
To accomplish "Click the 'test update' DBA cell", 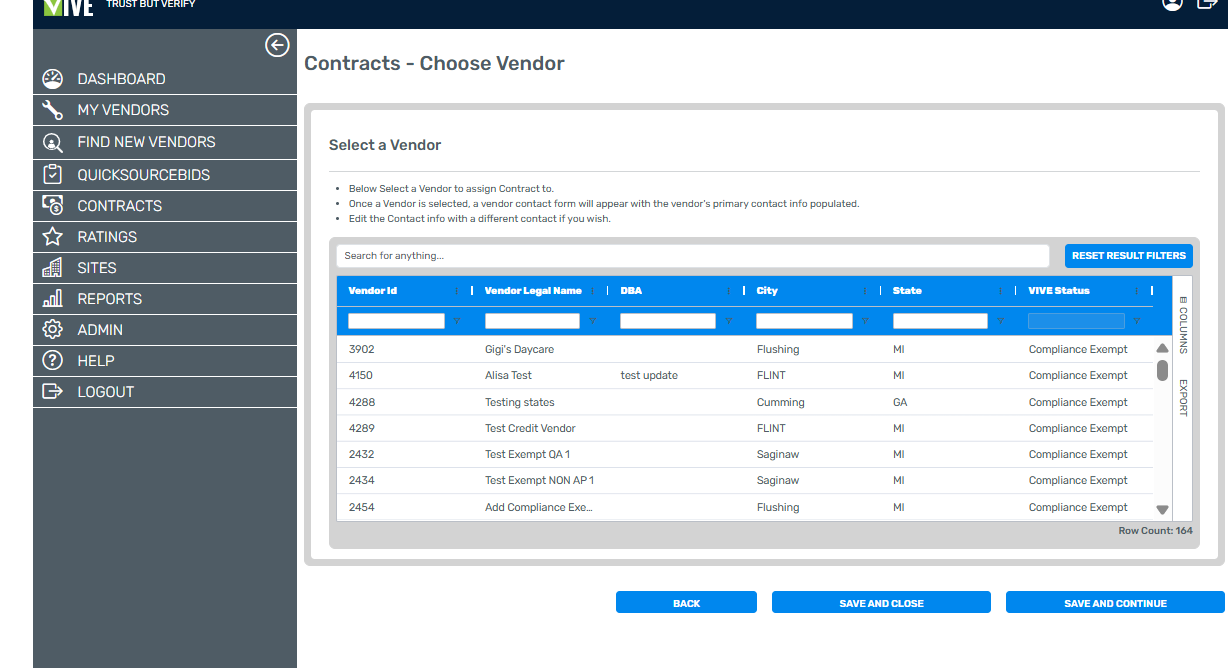I will [x=649, y=376].
